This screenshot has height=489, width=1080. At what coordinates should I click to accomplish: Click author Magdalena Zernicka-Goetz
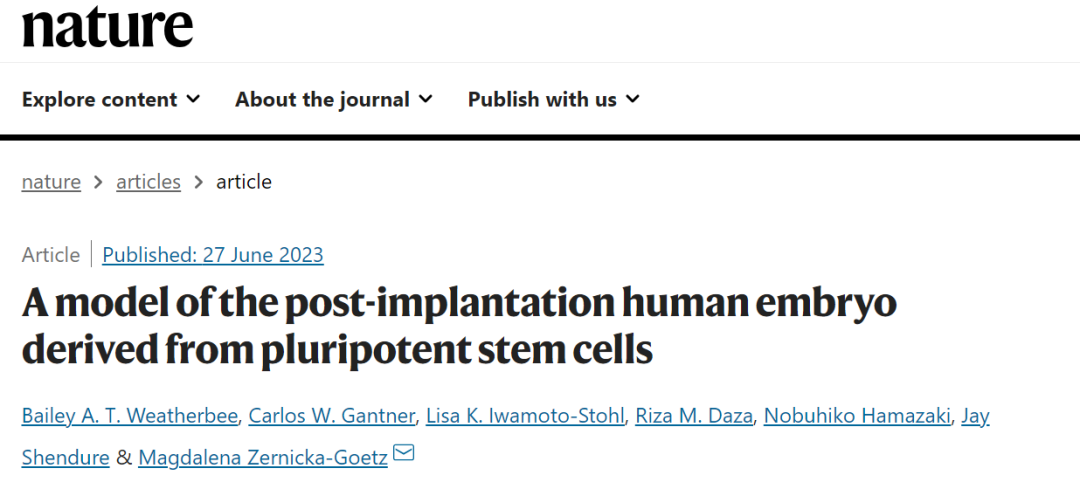[264, 457]
